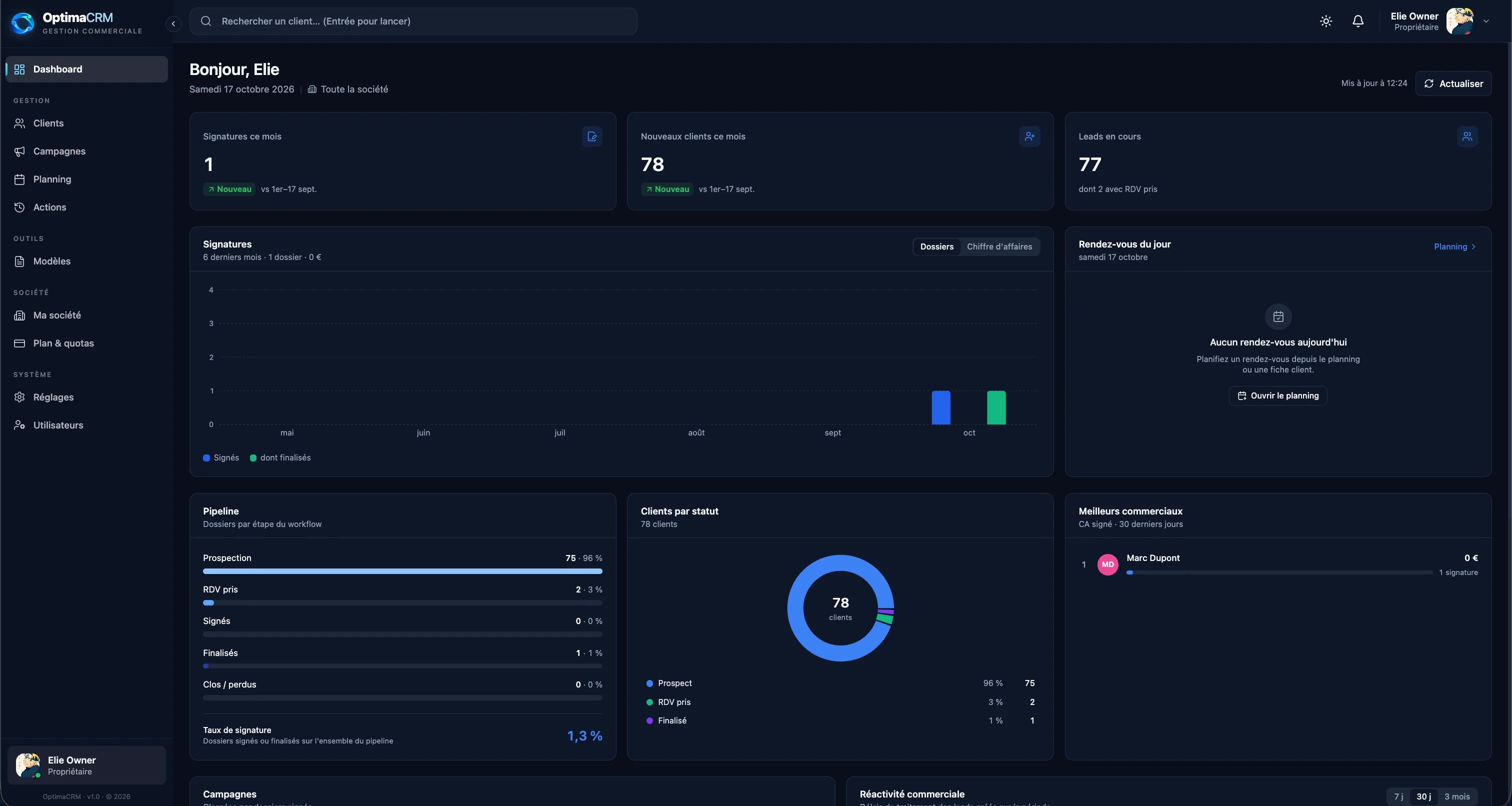Open Utilisateurs page
The image size is (1512, 806).
(x=87, y=425)
